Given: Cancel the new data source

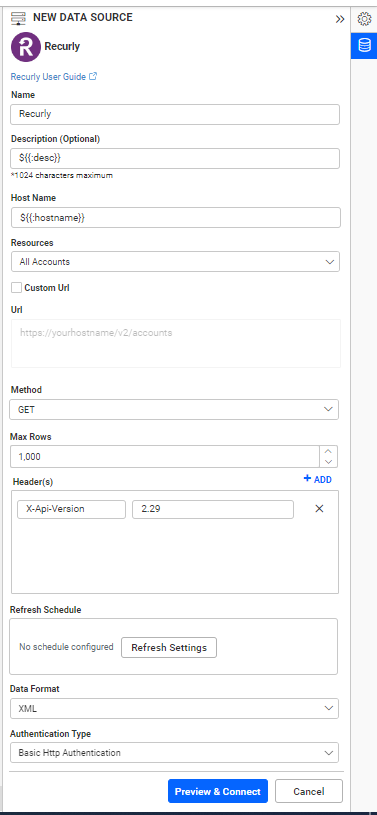Looking at the screenshot, I should click(309, 792).
